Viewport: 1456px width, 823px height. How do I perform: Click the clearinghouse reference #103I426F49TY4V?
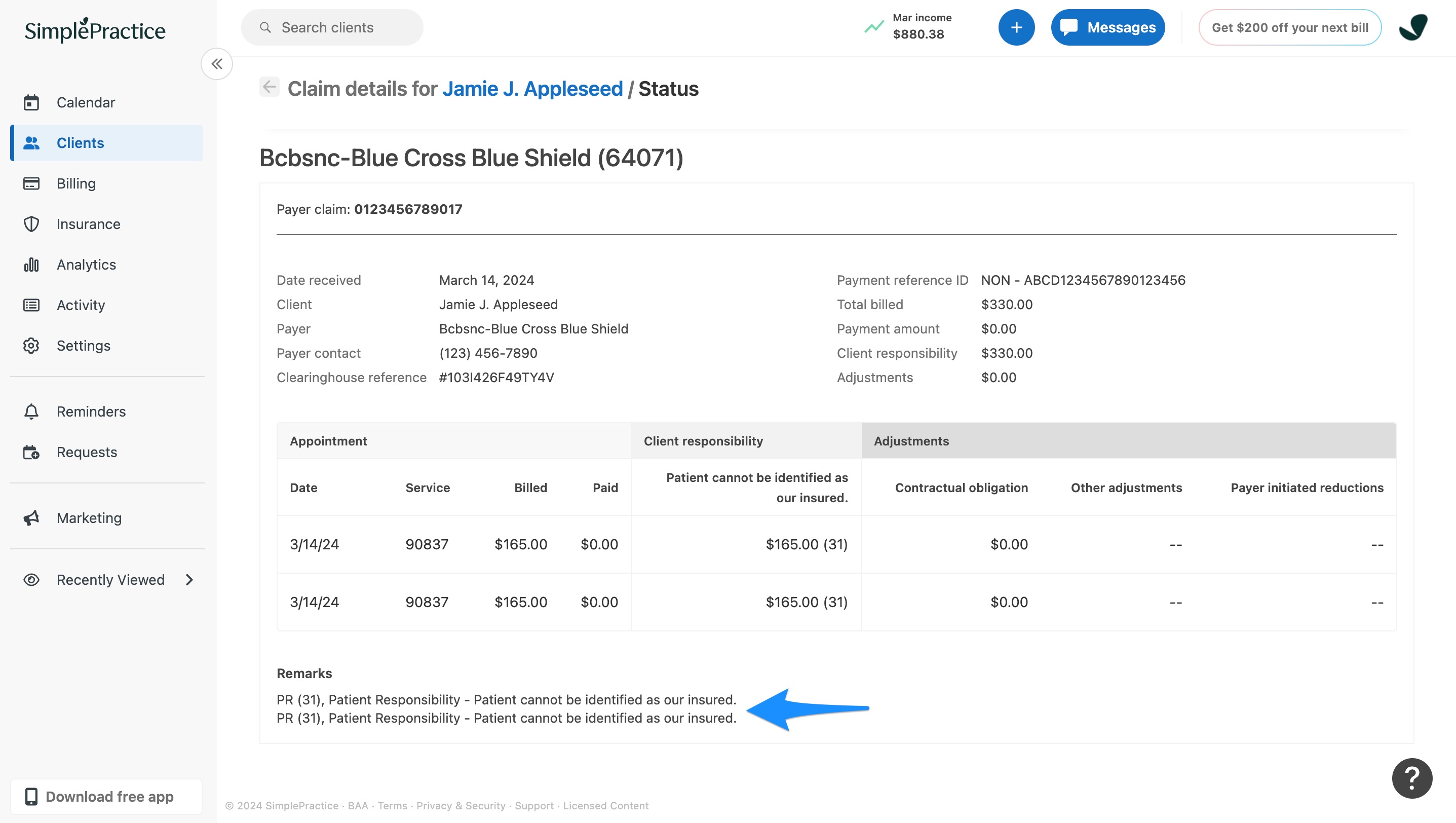point(496,378)
